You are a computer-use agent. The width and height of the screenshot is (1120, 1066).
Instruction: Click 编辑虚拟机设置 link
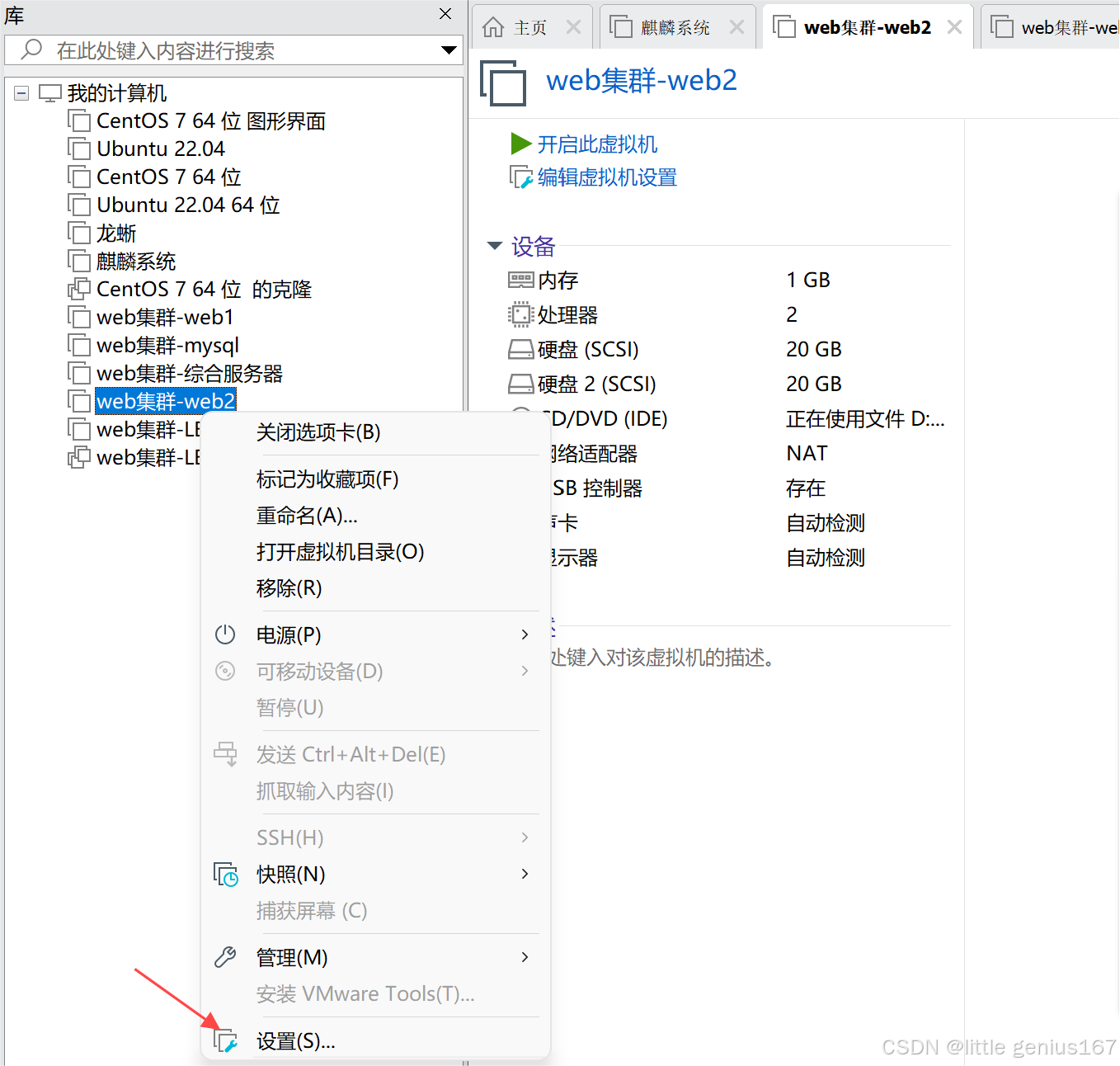(x=607, y=177)
